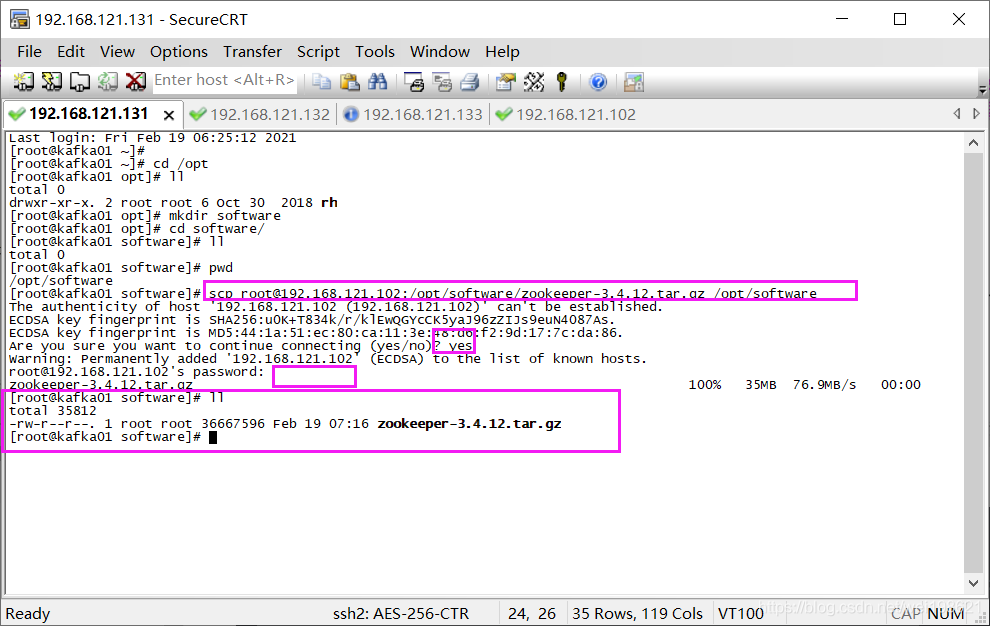Focus the Enter host input field
The image size is (990, 626).
(225, 80)
